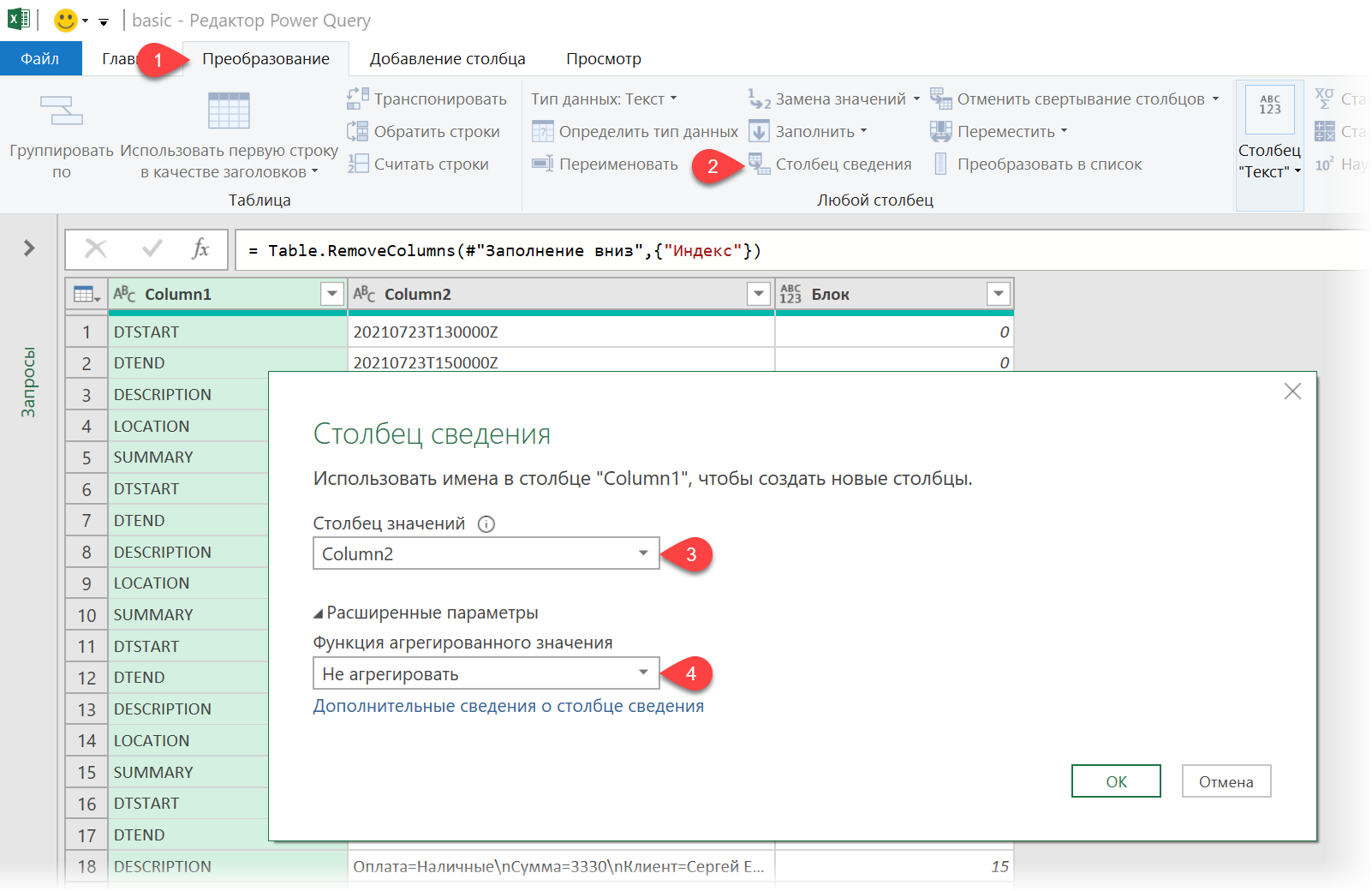Screen dimensions: 1372x891
Task: Click the Count Rows icon
Action: (x=358, y=164)
